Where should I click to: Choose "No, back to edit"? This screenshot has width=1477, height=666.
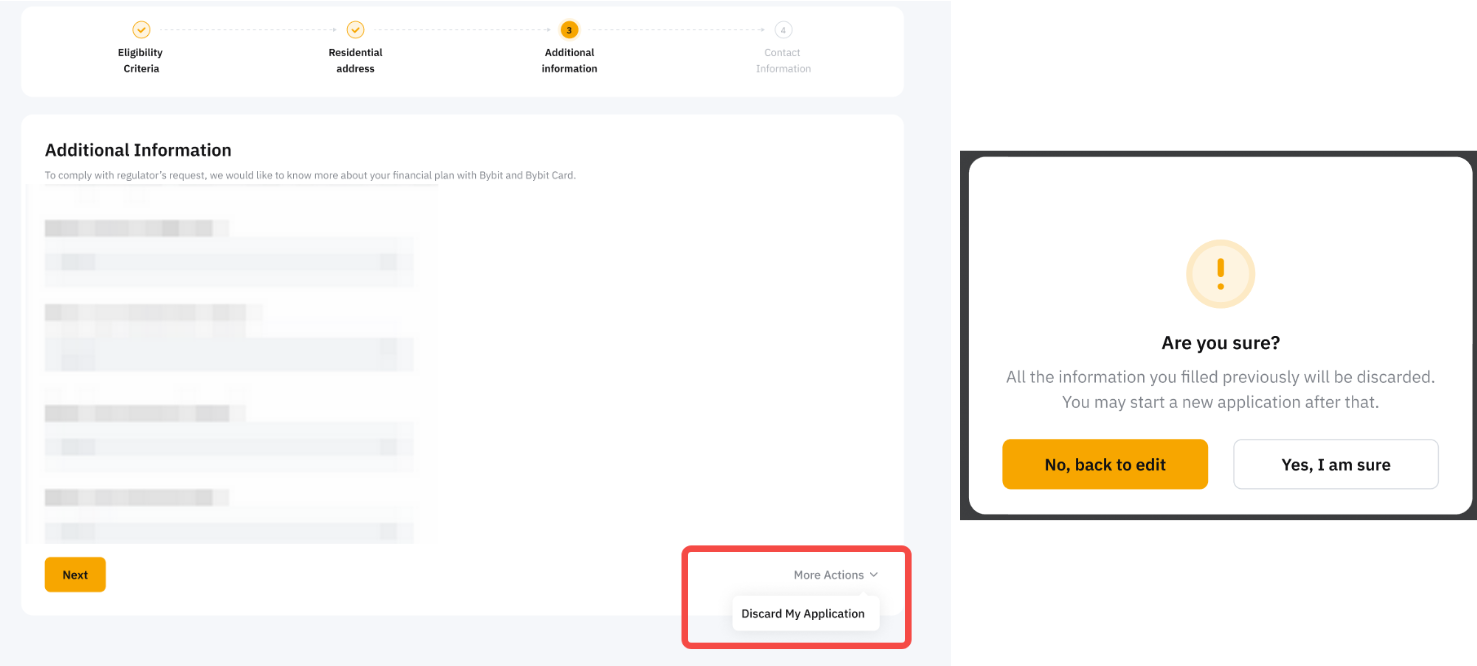(1105, 464)
